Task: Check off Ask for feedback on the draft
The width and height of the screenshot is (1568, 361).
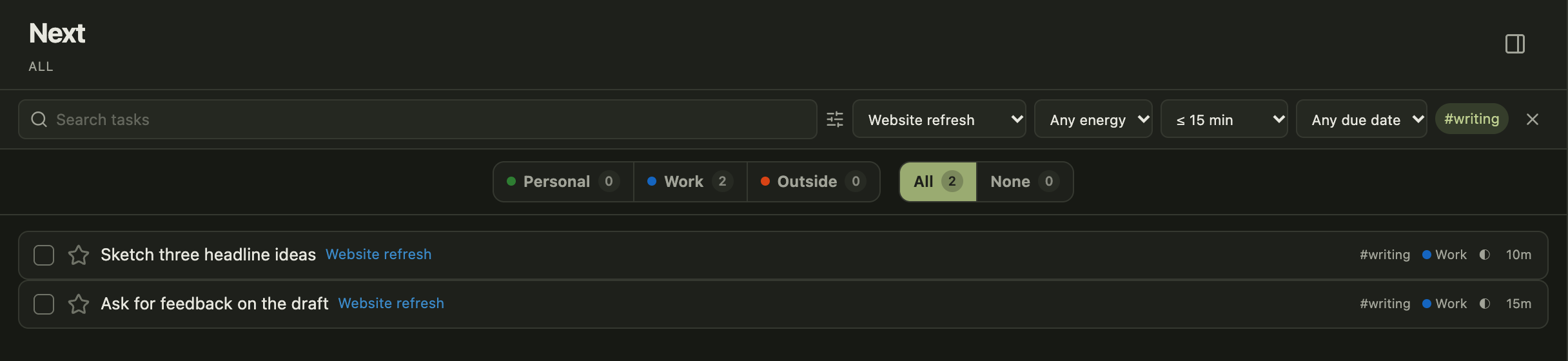Action: (x=44, y=304)
